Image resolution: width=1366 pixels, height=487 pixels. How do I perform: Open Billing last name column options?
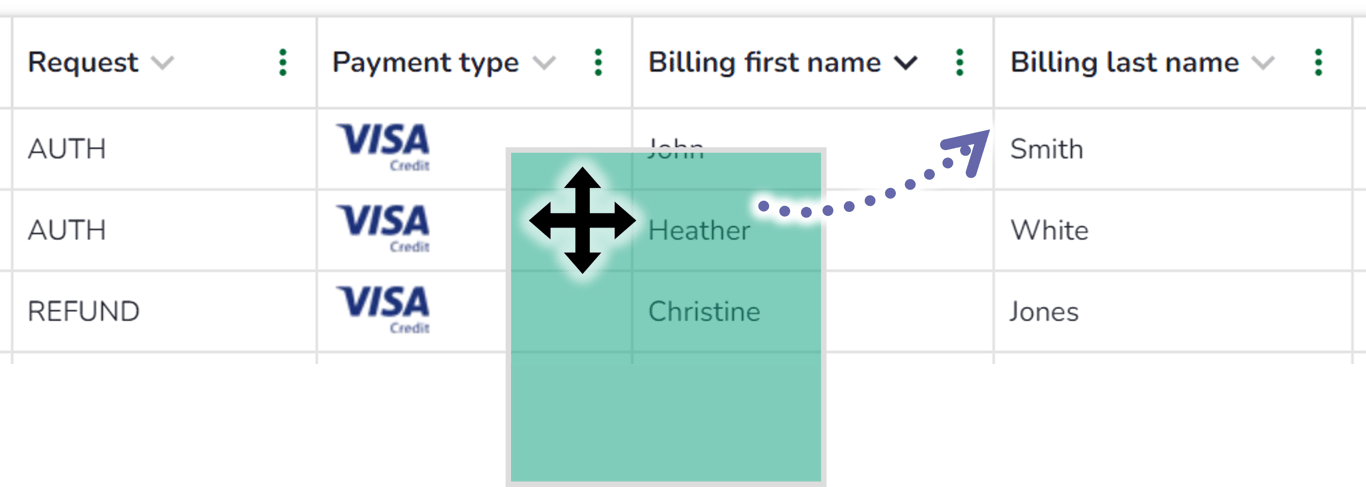pos(1319,63)
